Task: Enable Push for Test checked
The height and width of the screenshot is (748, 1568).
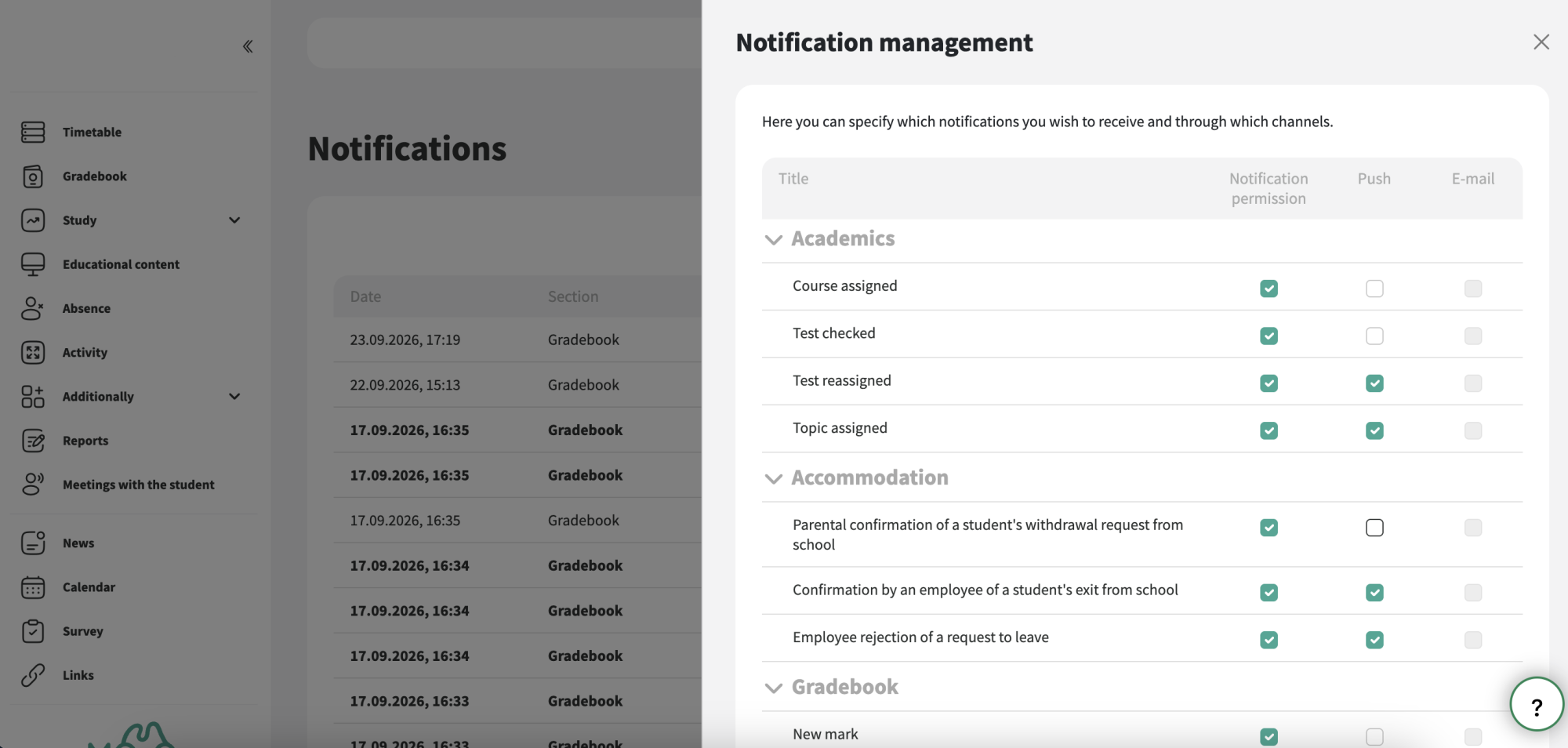Action: coord(1374,336)
